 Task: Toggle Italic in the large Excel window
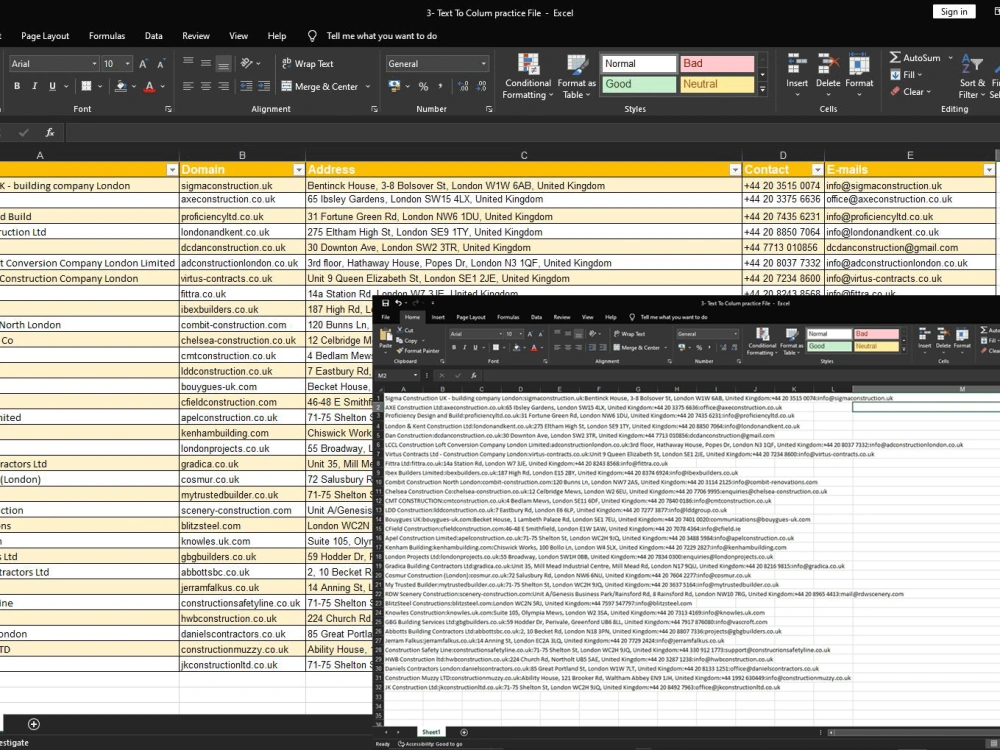point(34,86)
